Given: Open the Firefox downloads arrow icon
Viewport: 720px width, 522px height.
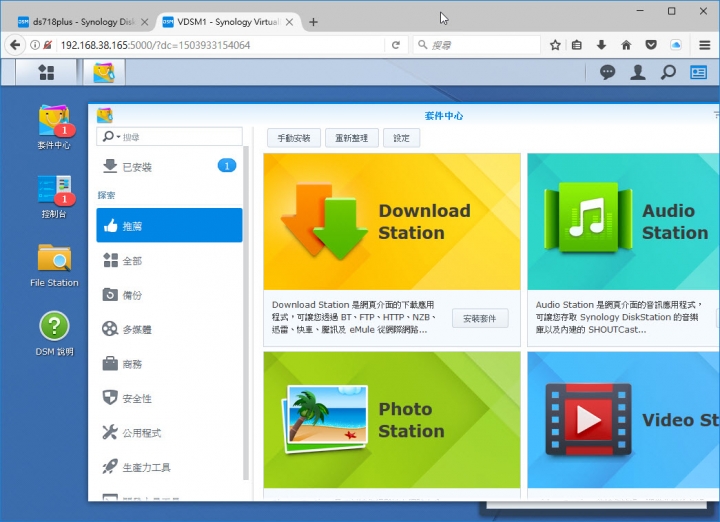Looking at the screenshot, I should pyautogui.click(x=601, y=45).
